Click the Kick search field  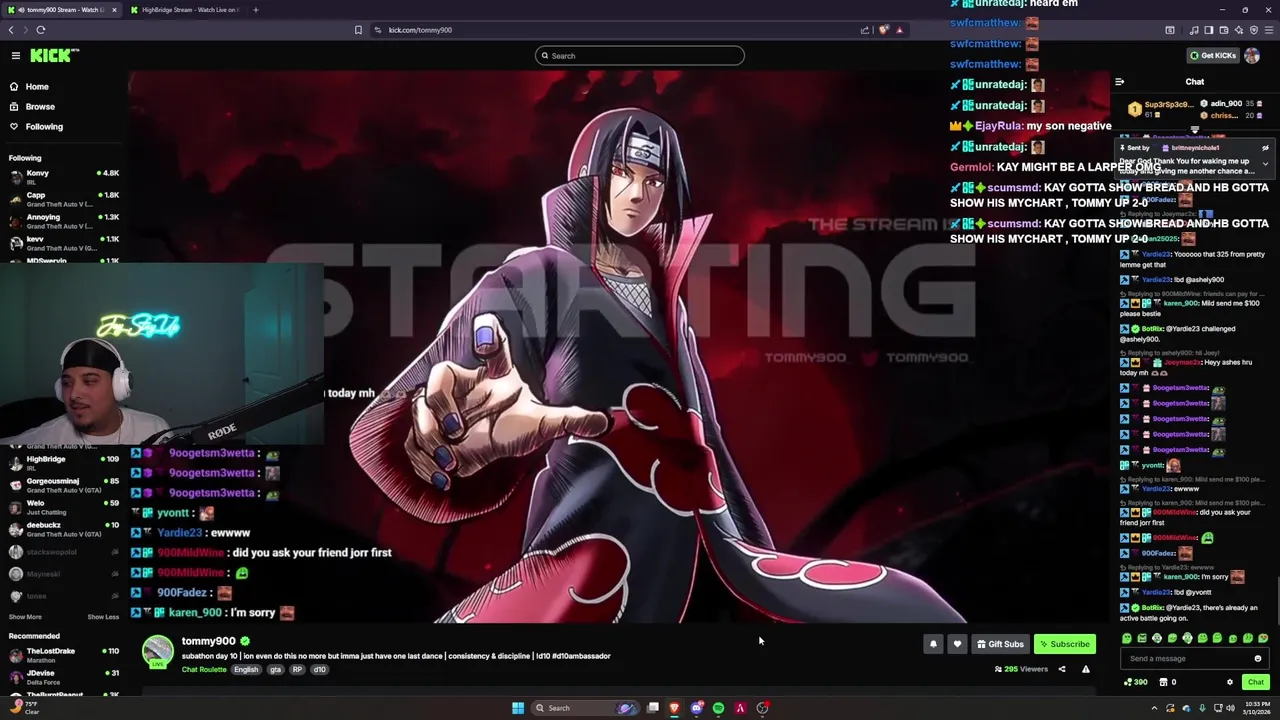[x=640, y=56]
